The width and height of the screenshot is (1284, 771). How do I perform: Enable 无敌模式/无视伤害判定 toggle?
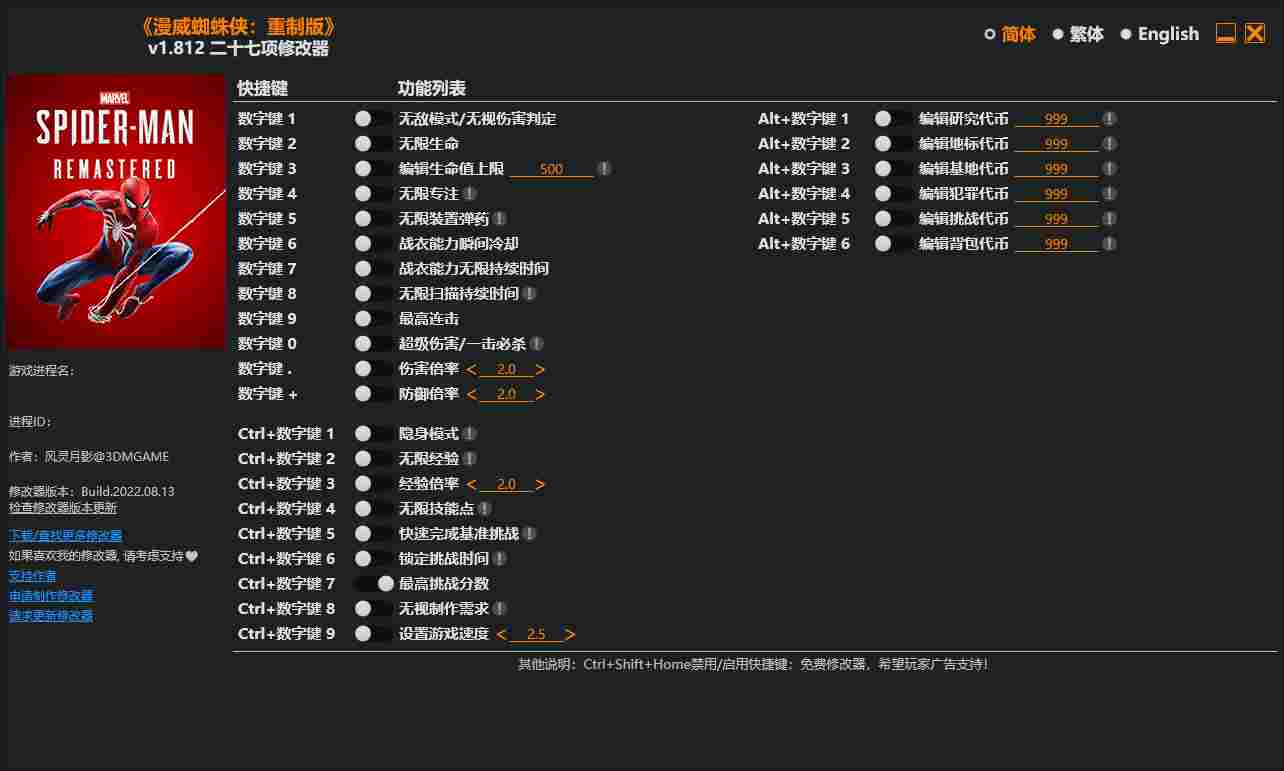[373, 119]
